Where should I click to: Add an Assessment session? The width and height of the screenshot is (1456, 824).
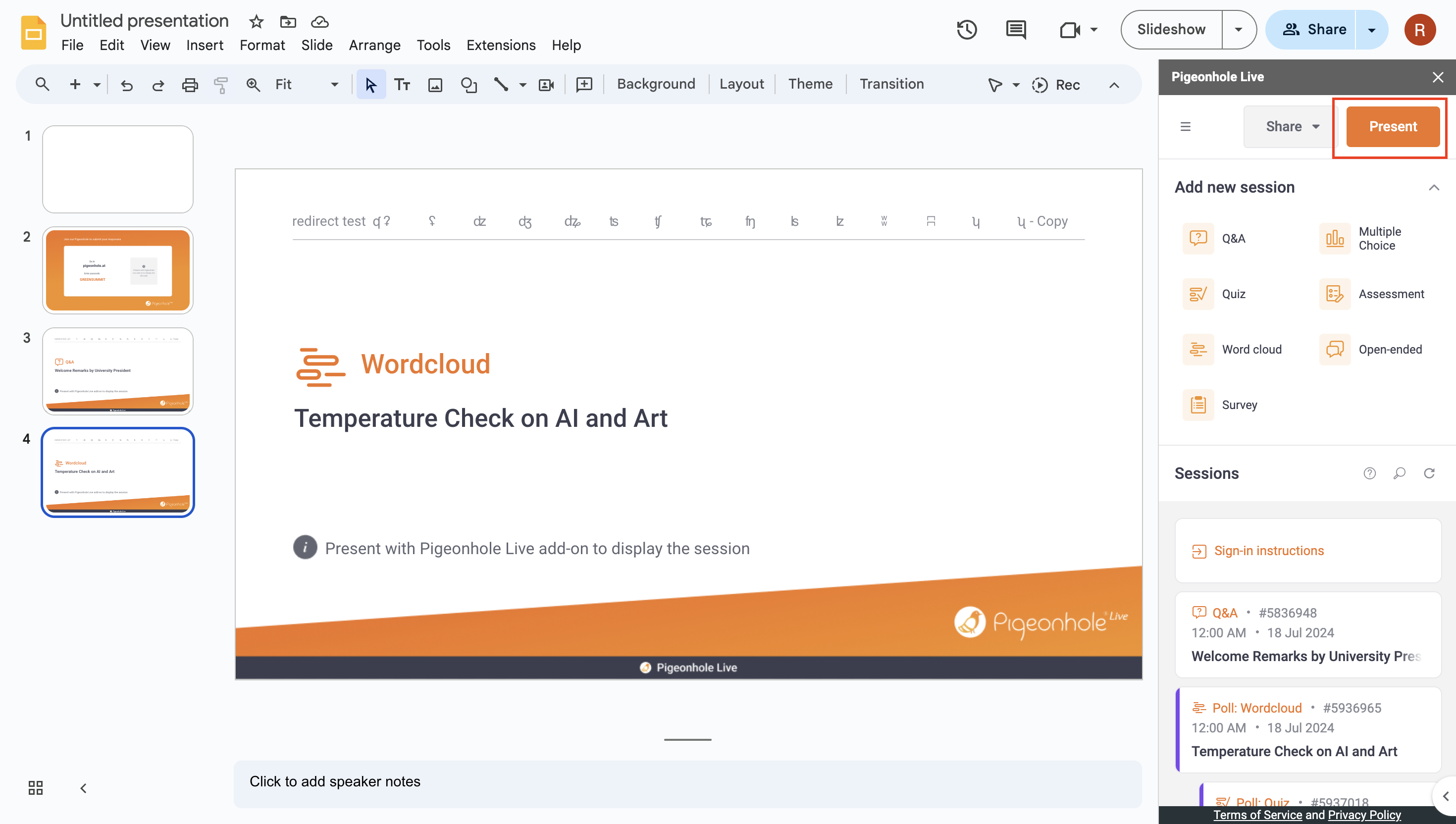(x=1372, y=294)
